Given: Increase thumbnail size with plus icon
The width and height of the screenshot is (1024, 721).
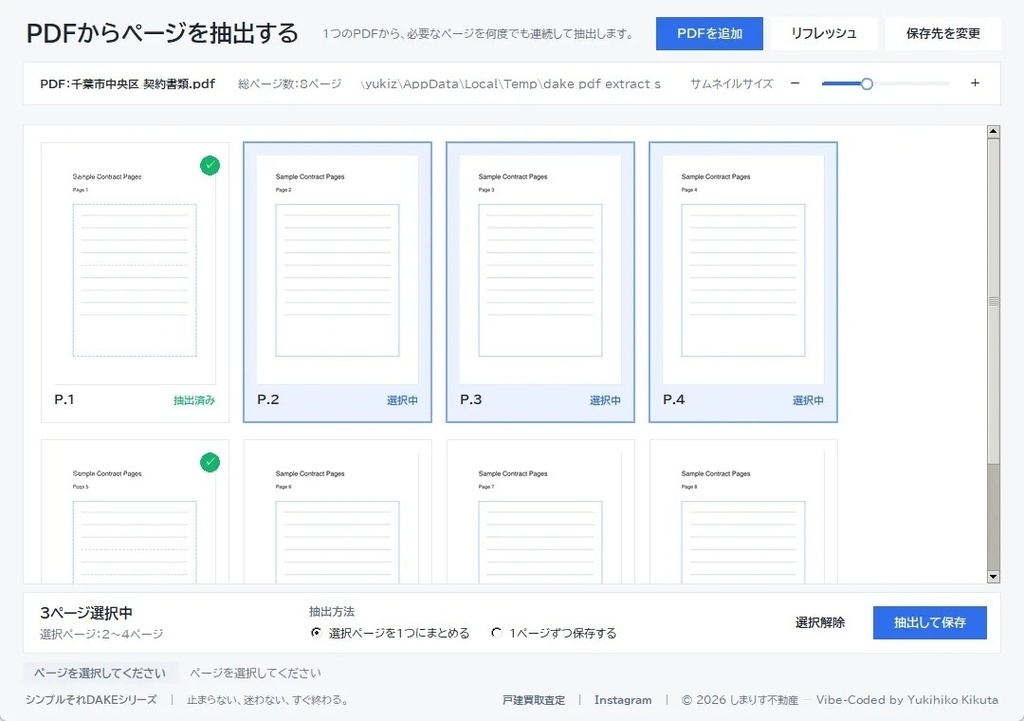Looking at the screenshot, I should click(x=975, y=83).
